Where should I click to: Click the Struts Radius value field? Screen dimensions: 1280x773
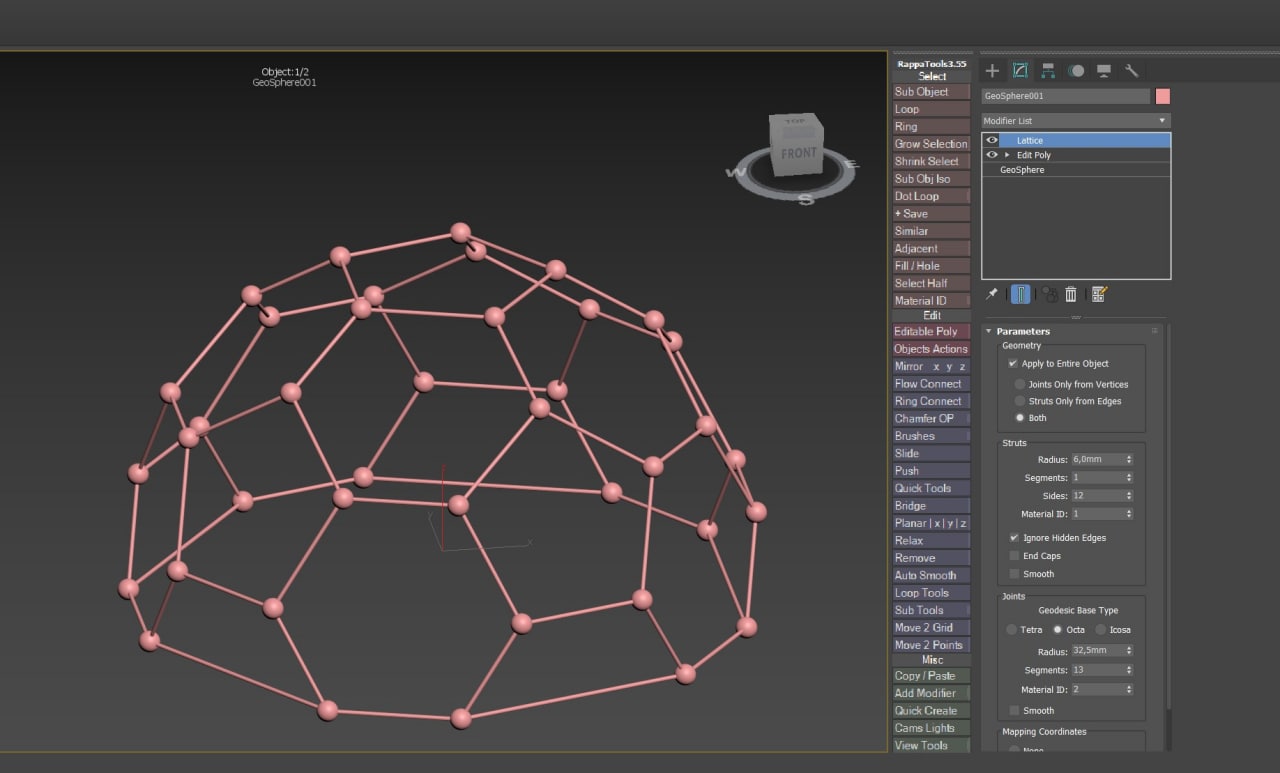pos(1097,459)
